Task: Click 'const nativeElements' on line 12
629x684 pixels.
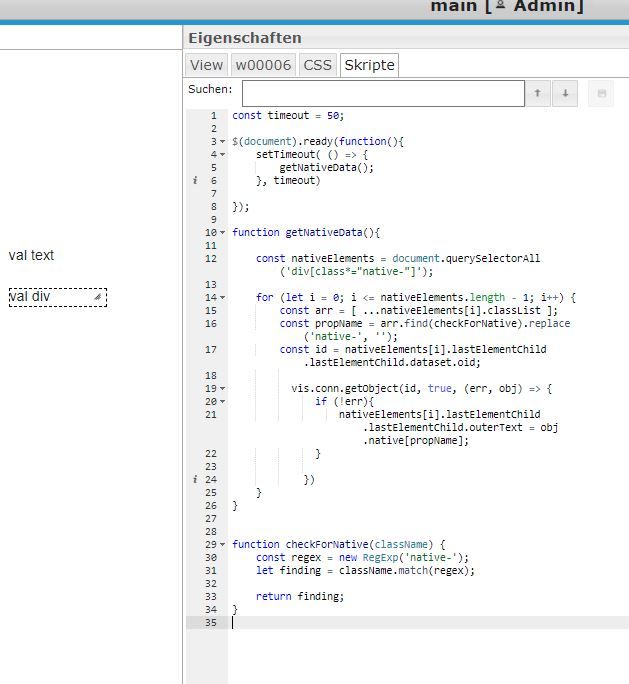Action: (315, 258)
